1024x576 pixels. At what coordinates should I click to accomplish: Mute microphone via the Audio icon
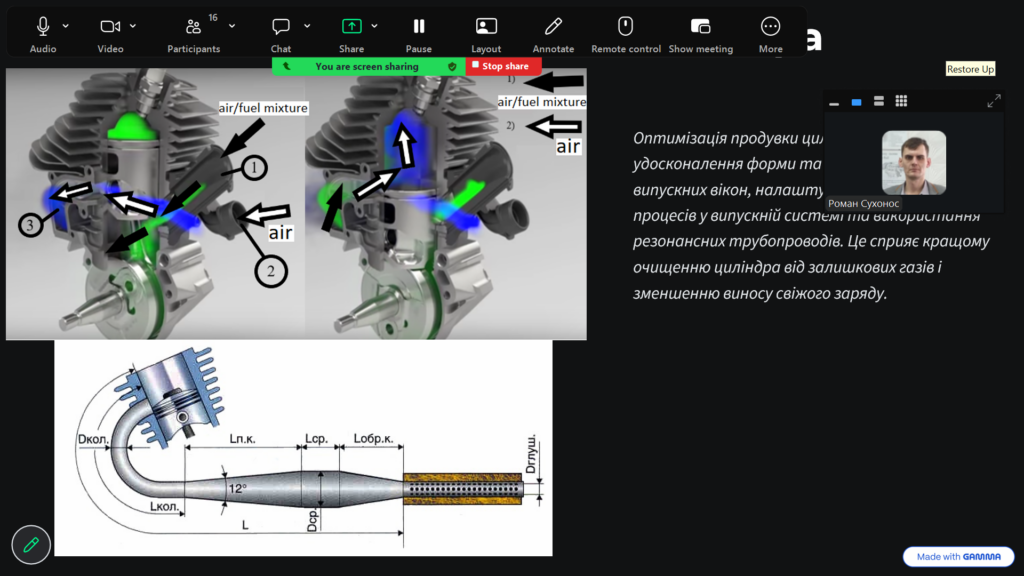point(43,27)
